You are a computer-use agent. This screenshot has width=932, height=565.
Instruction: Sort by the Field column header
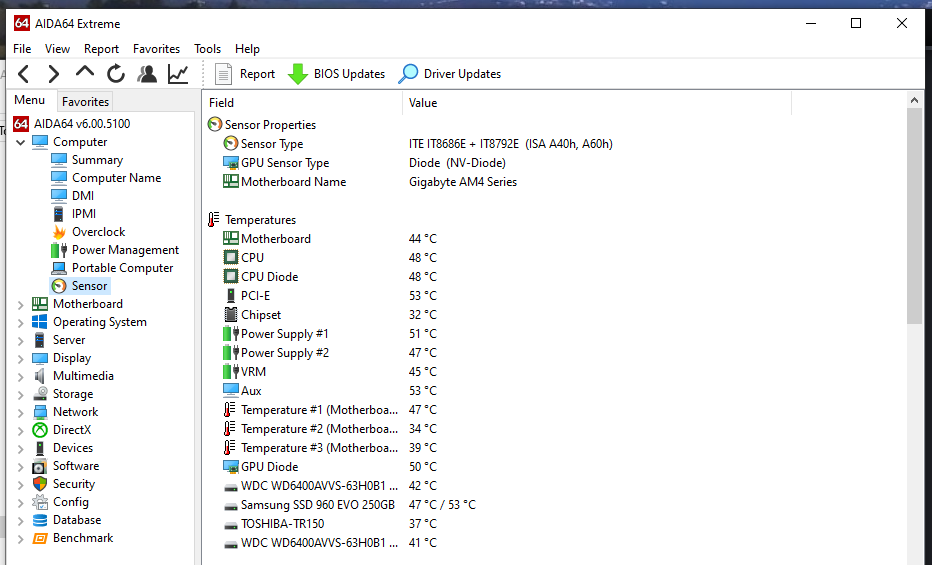[303, 103]
